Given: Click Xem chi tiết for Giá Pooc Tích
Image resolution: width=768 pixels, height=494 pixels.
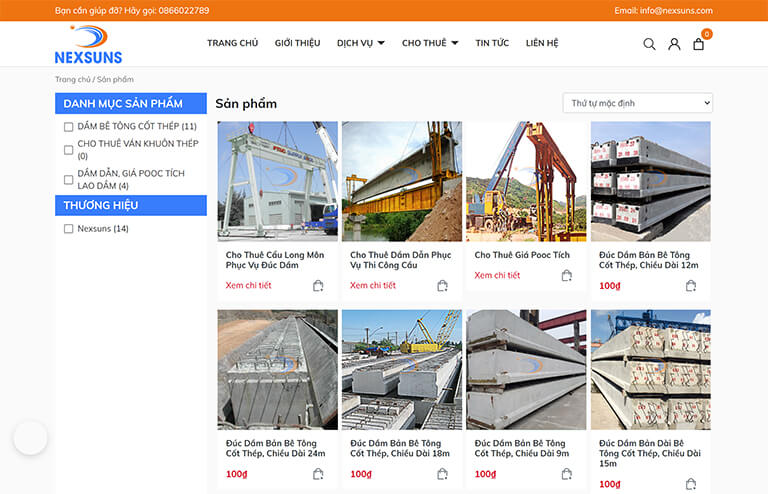Looking at the screenshot, I should click(x=497, y=276).
